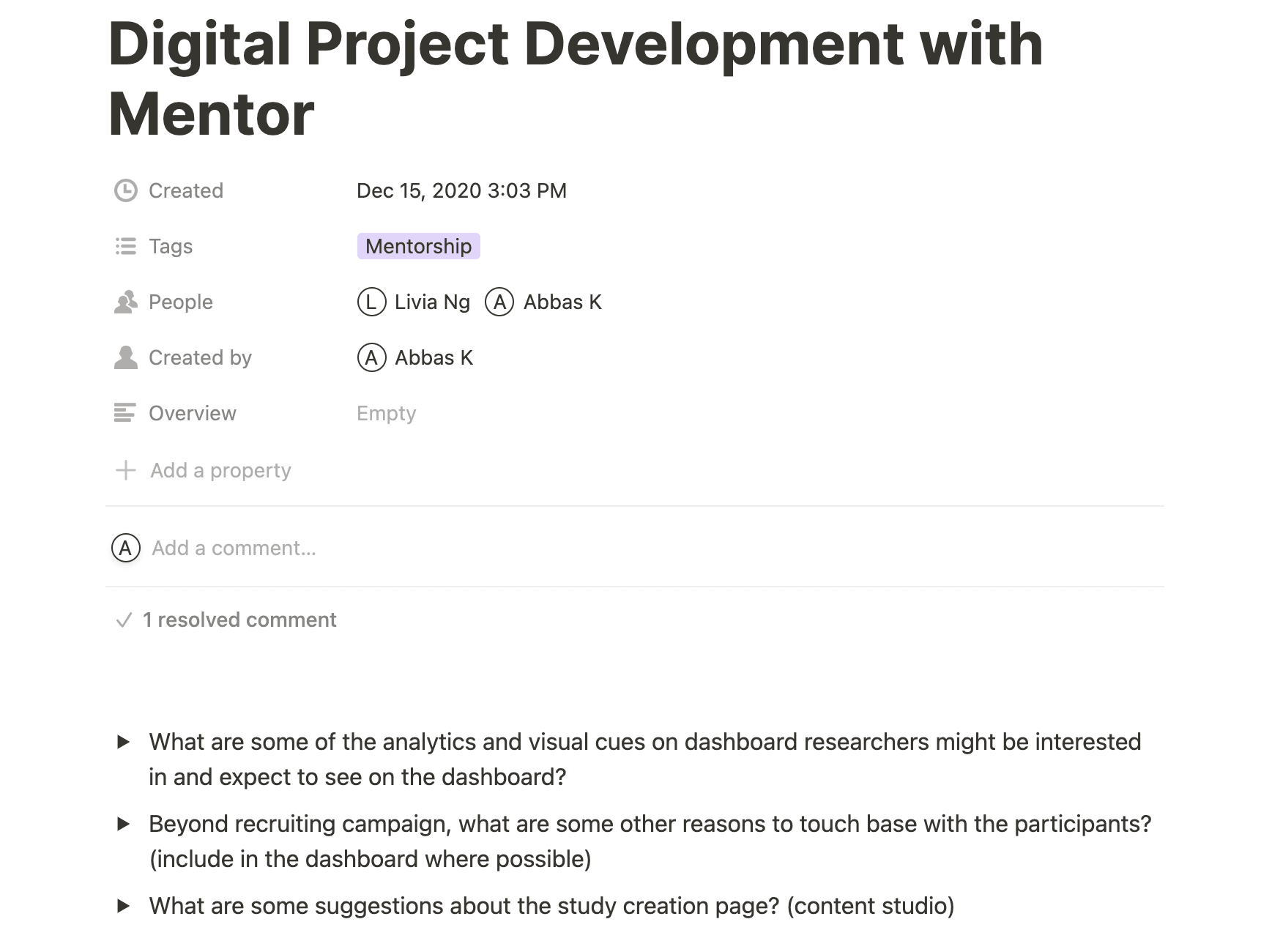Show the 1 resolved comment
Viewport: 1261px width, 952px height.
point(226,620)
